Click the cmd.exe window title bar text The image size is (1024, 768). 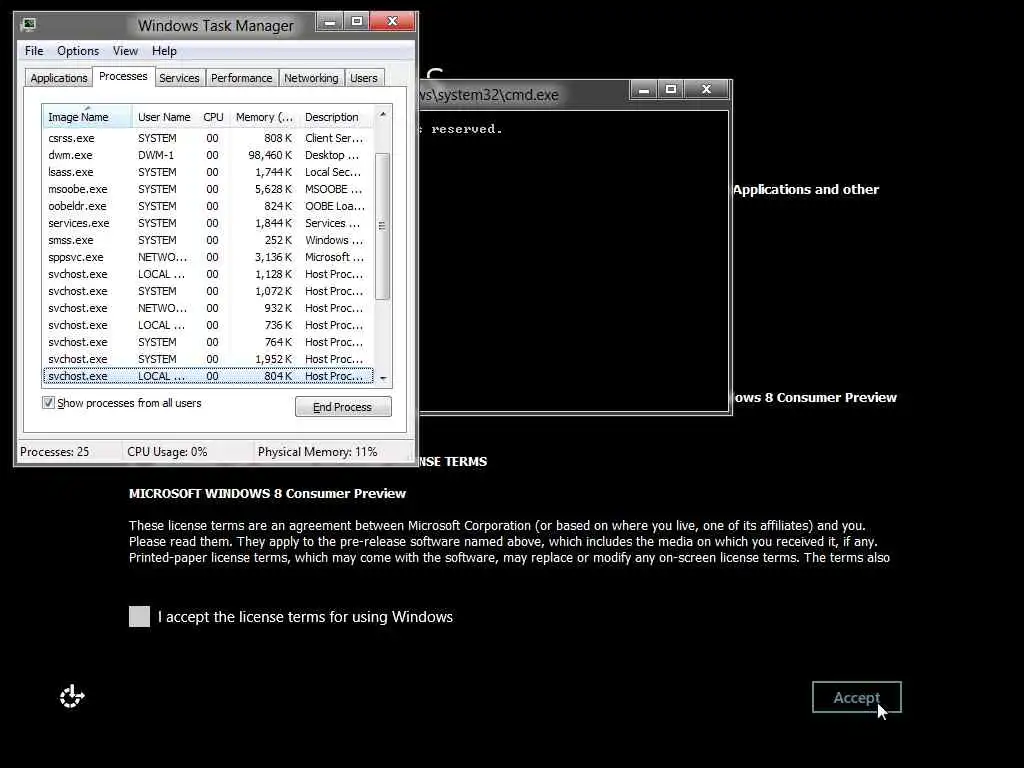[x=489, y=95]
